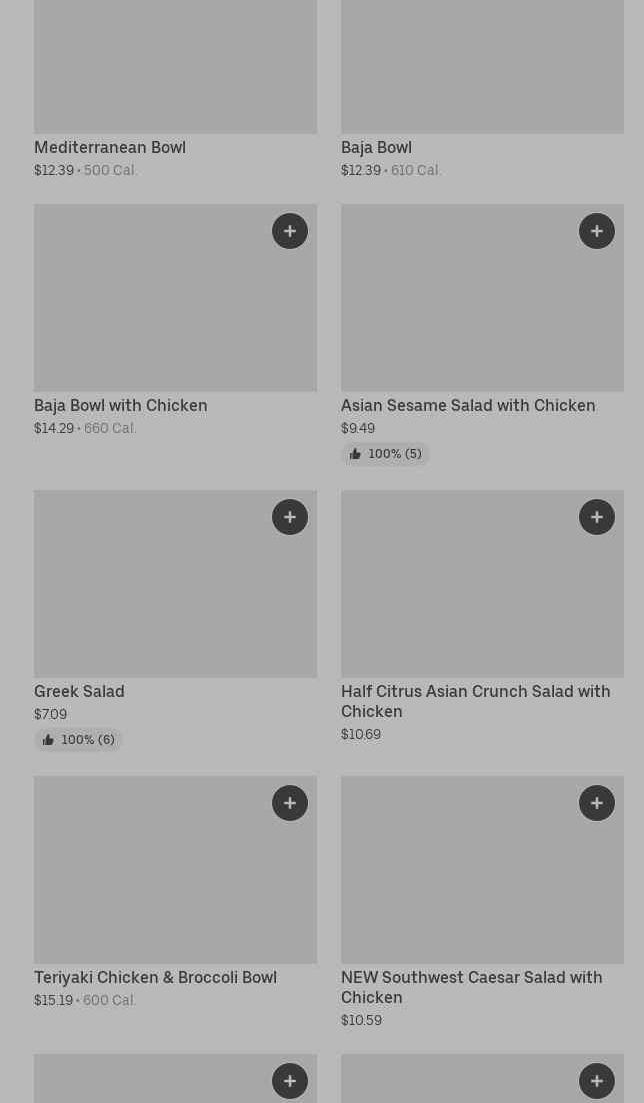
Task: Click the Greek Salad item name
Action: point(79,691)
